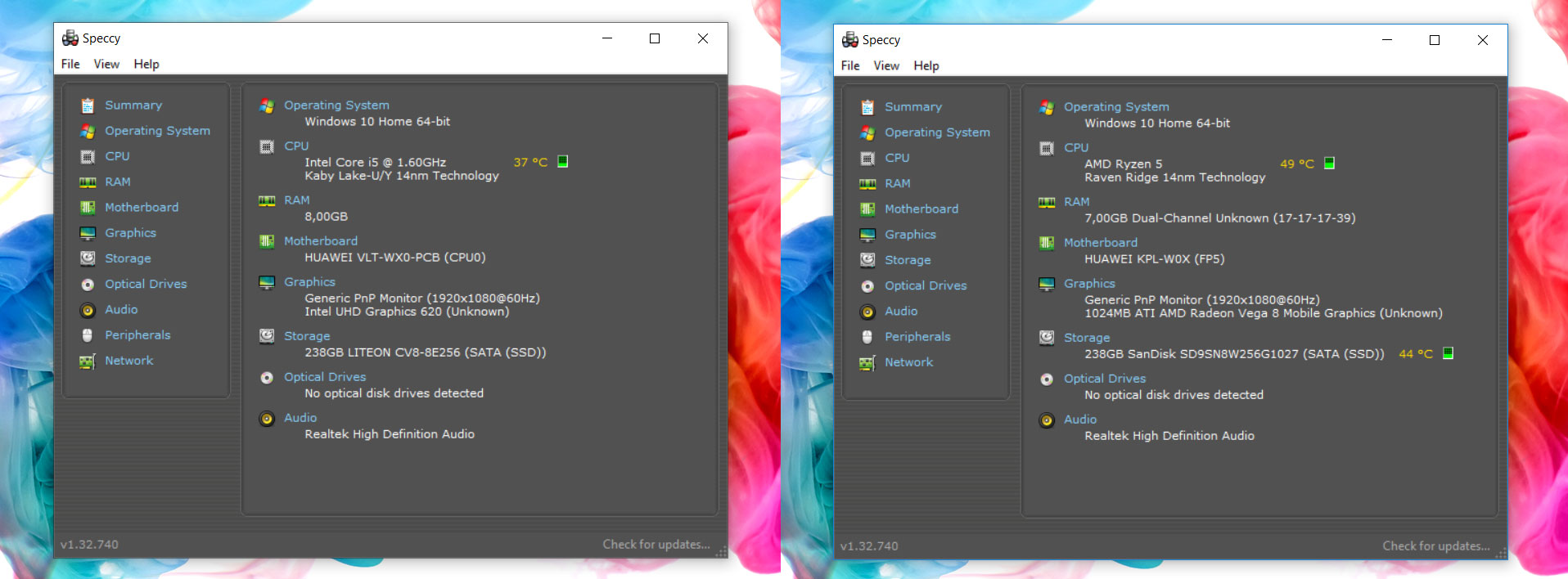
Task: Click RAM icon in left window's sidebar
Action: click(88, 182)
